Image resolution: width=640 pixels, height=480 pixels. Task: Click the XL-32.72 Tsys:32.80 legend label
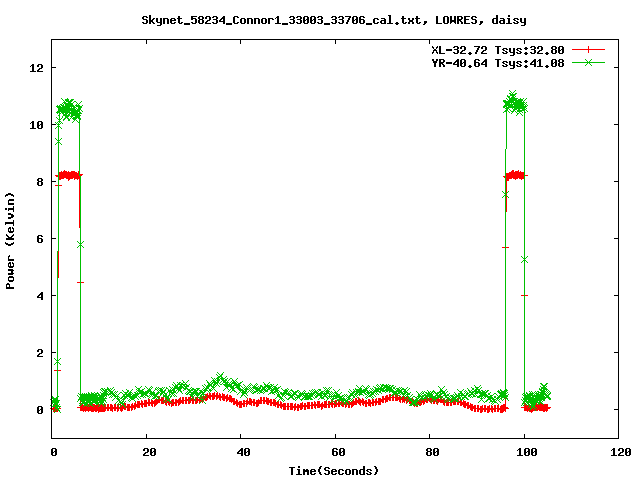[498, 50]
